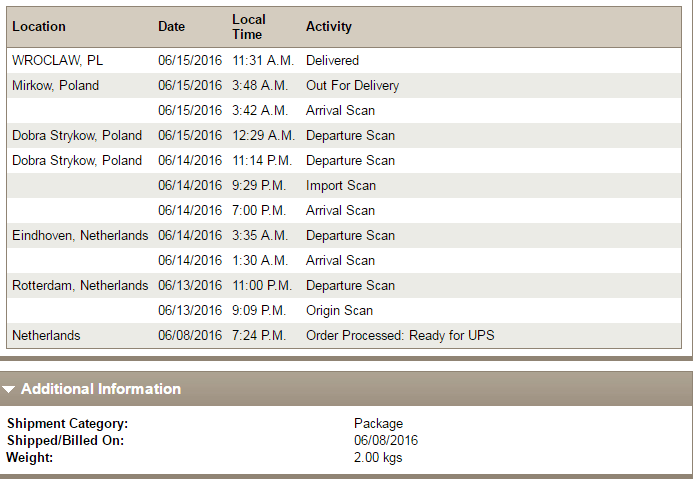Click the Out For Delivery activity

352,86
